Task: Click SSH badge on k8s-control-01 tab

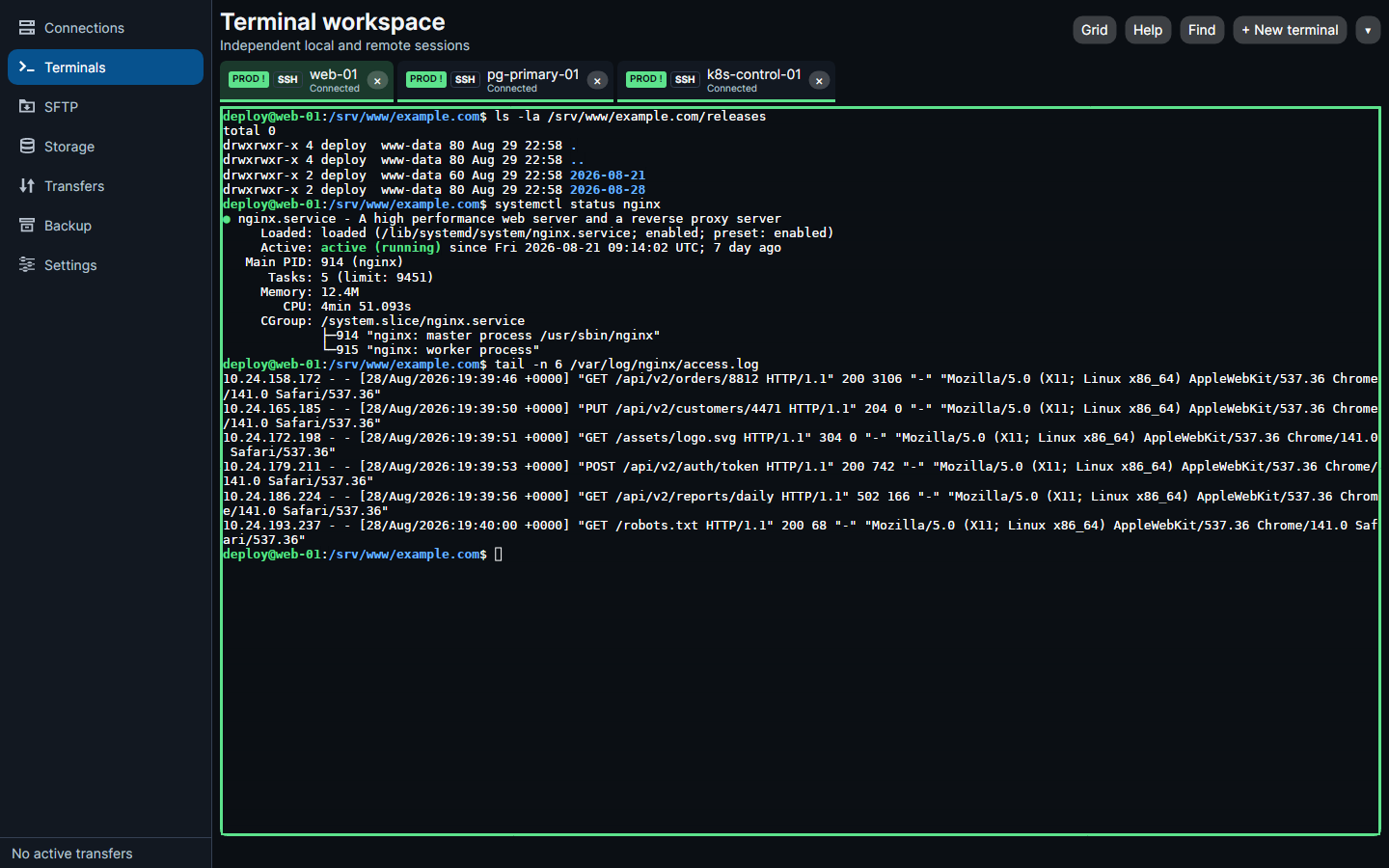Action: (685, 79)
